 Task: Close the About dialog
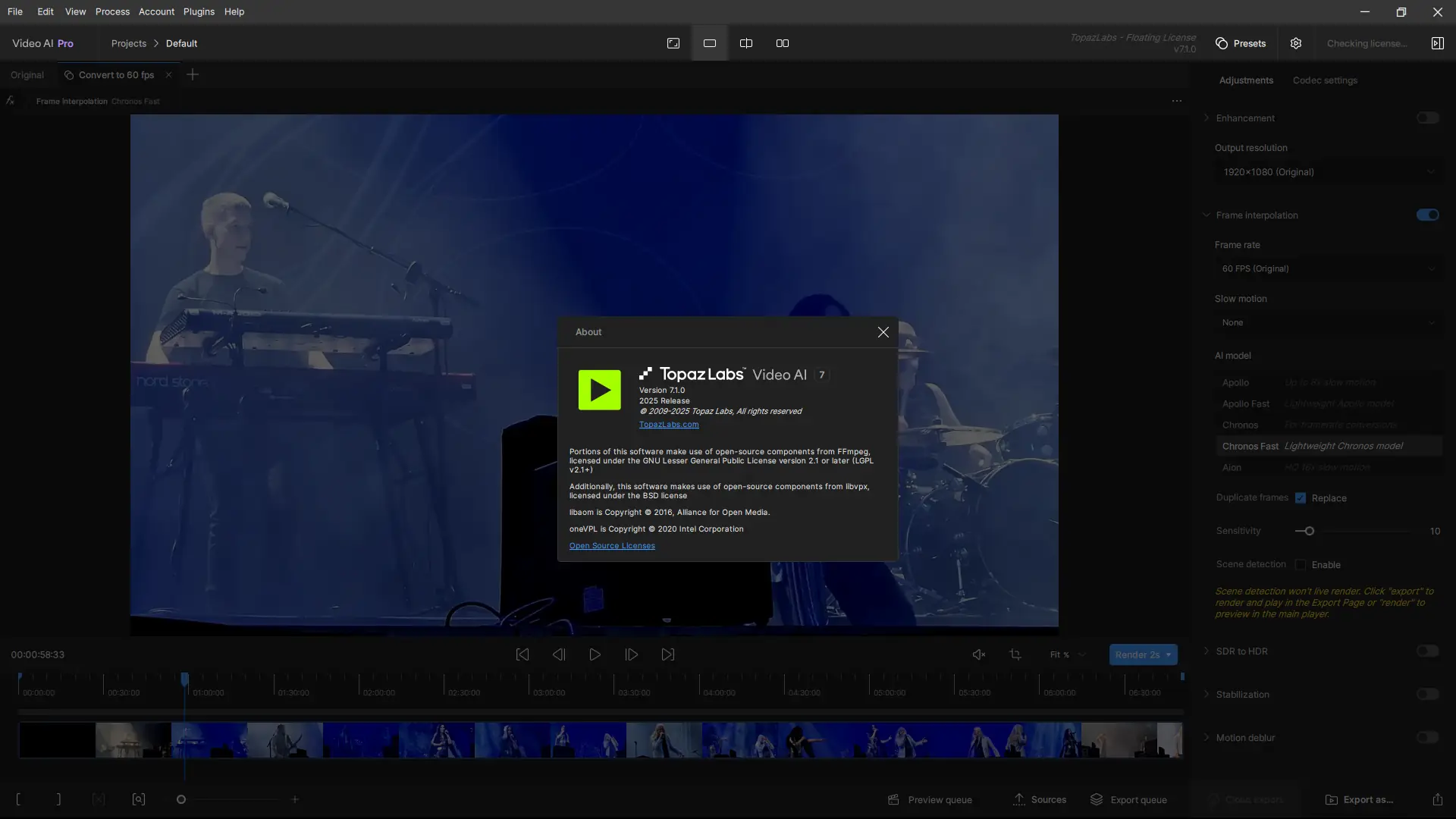(x=883, y=332)
